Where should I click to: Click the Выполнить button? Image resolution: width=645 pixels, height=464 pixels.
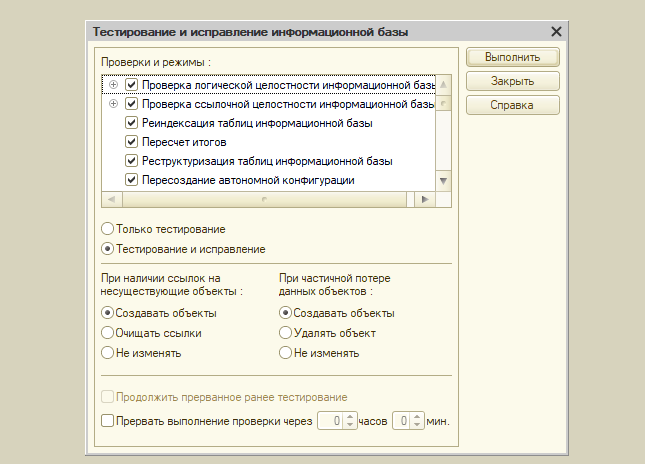(x=512, y=57)
